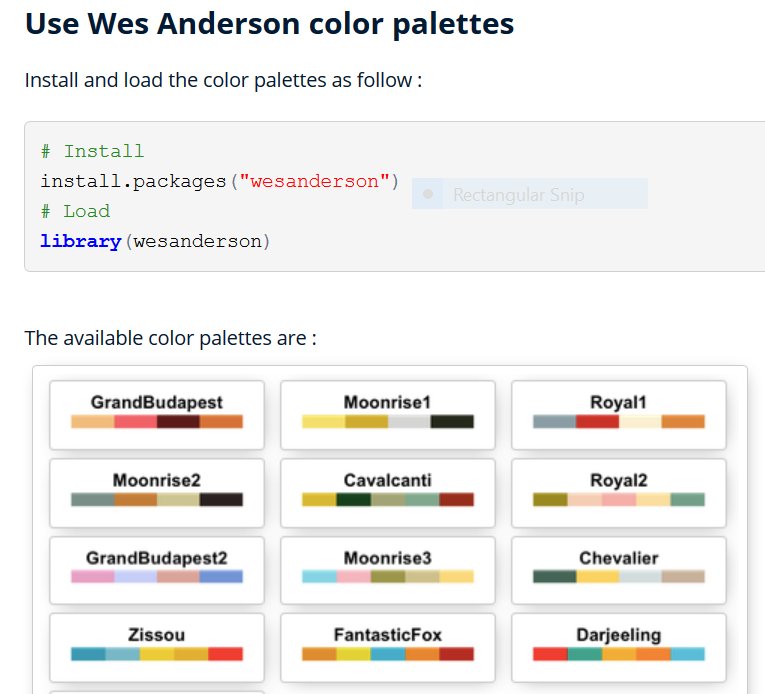Click the library(wesanderson) code line
This screenshot has width=765, height=694.
click(155, 241)
